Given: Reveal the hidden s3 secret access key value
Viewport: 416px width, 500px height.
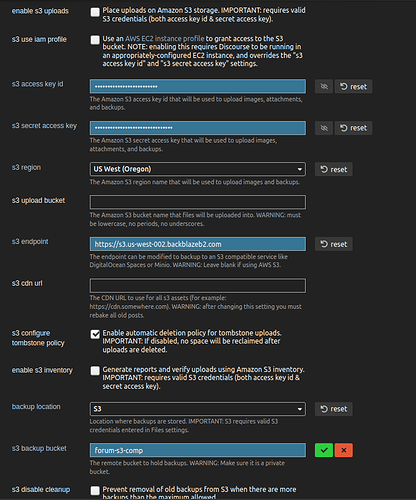Looking at the screenshot, I should pos(324,128).
